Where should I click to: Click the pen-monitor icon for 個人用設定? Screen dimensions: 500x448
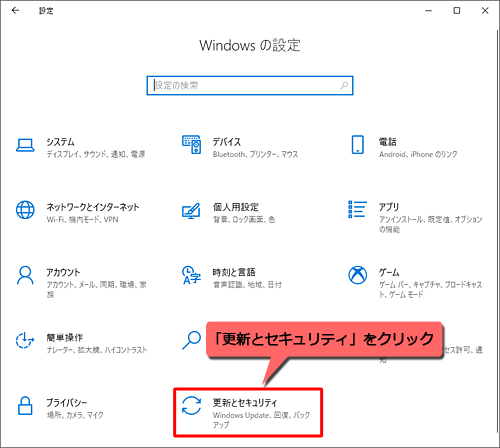(191, 211)
